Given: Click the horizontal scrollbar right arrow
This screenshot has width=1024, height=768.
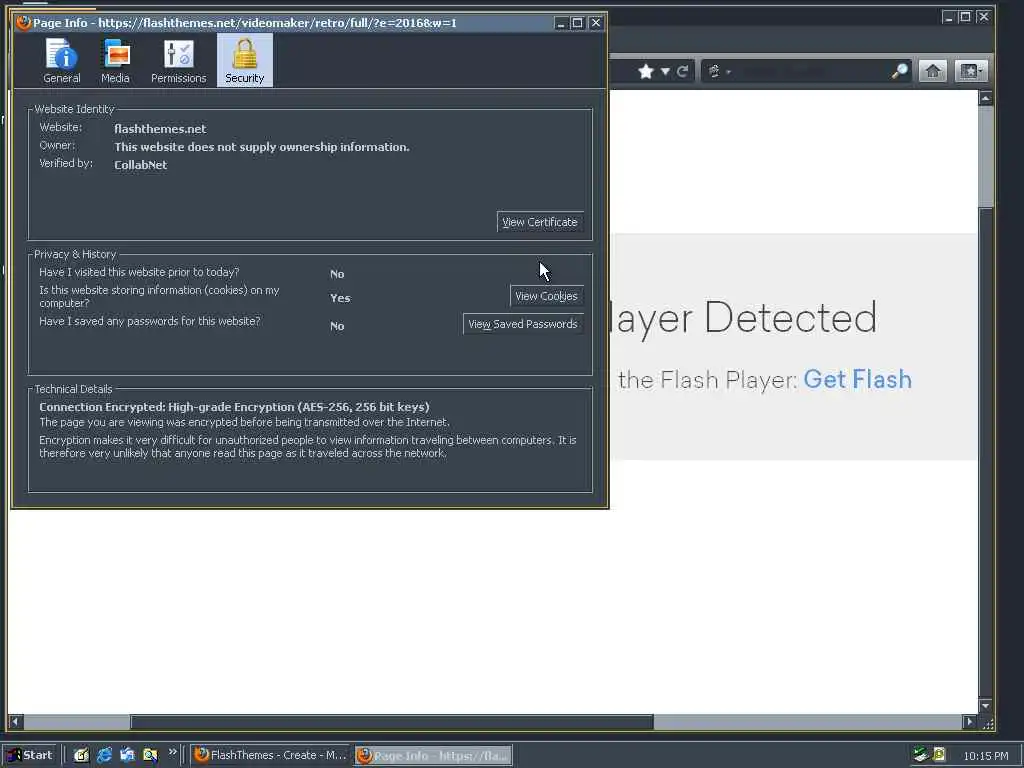Looking at the screenshot, I should pyautogui.click(x=970, y=722).
